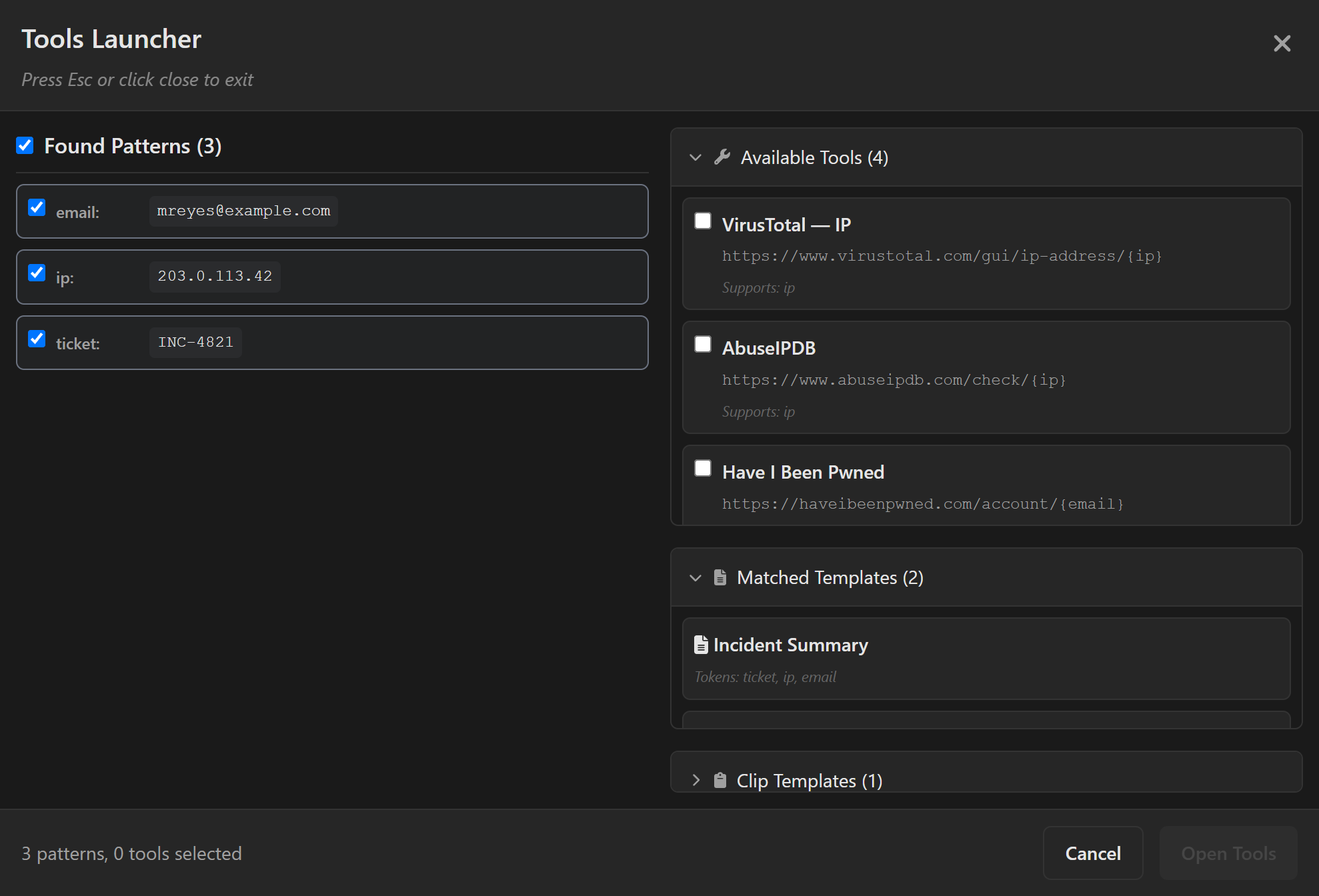Click the INC-4821 ticket value
The image size is (1319, 896).
coord(195,342)
